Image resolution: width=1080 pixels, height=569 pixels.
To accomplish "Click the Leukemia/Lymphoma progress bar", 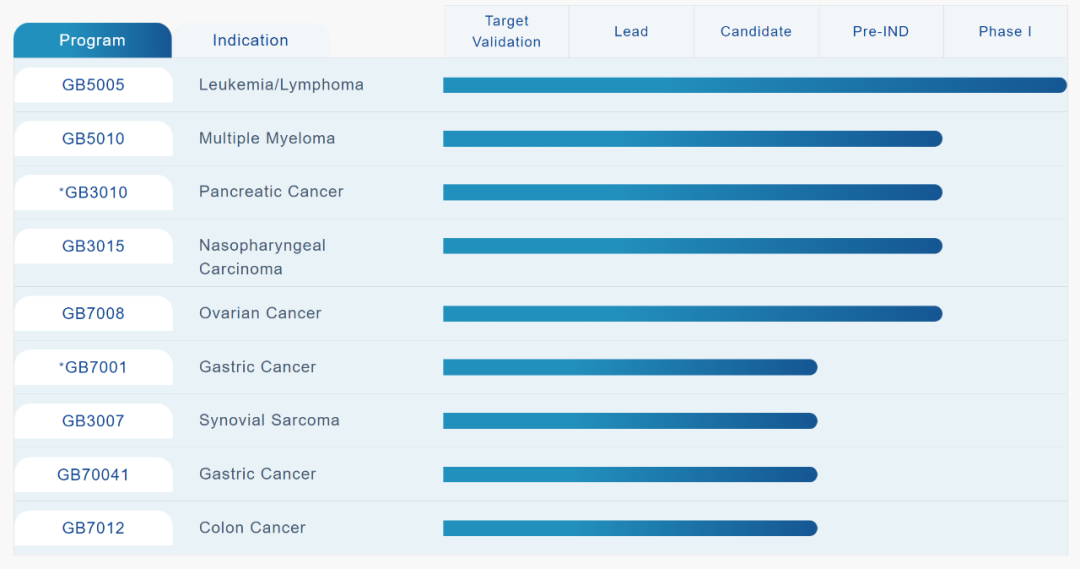I will tap(755, 85).
